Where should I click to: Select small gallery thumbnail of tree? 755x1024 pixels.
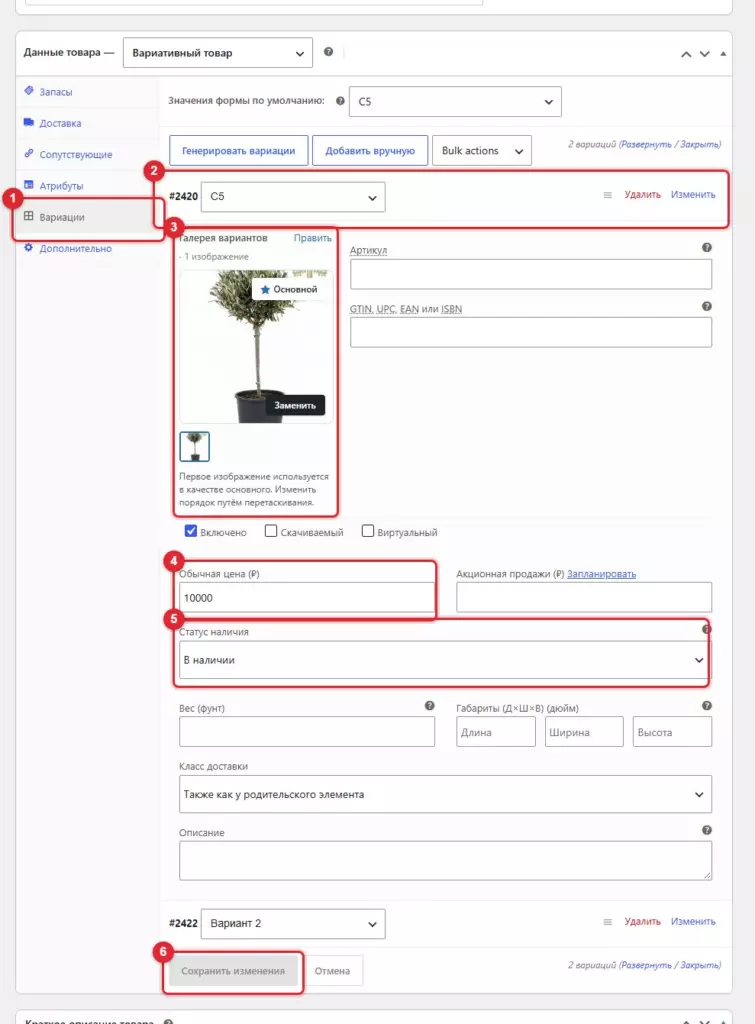coord(195,447)
